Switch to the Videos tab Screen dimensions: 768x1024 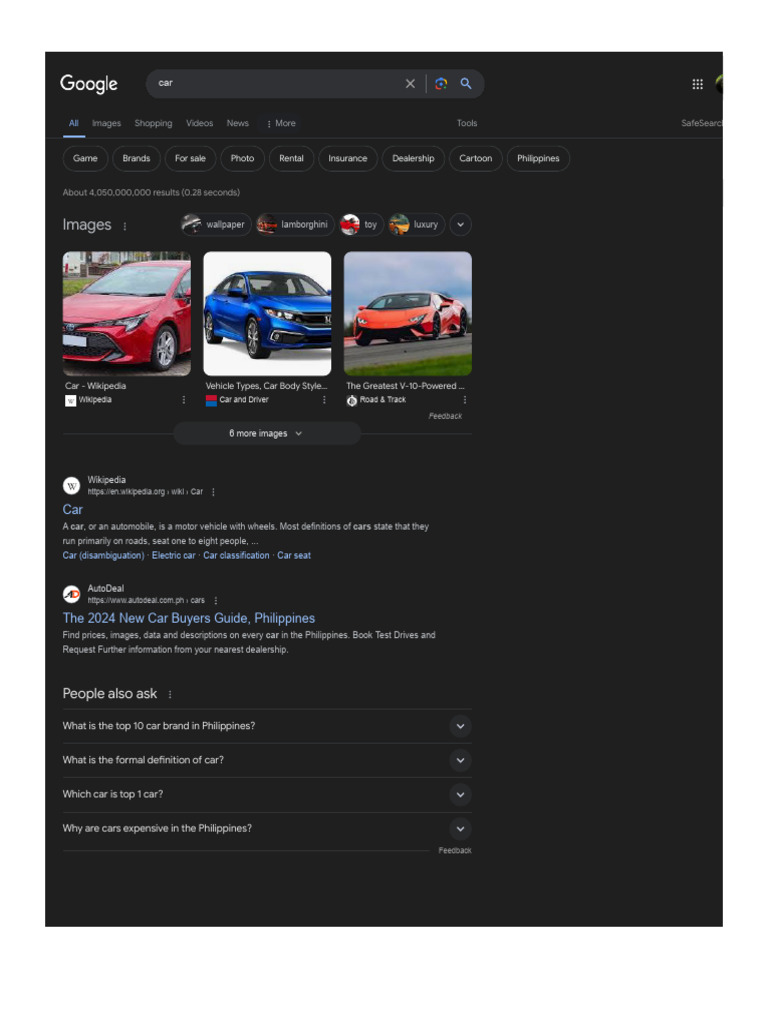[x=199, y=123]
